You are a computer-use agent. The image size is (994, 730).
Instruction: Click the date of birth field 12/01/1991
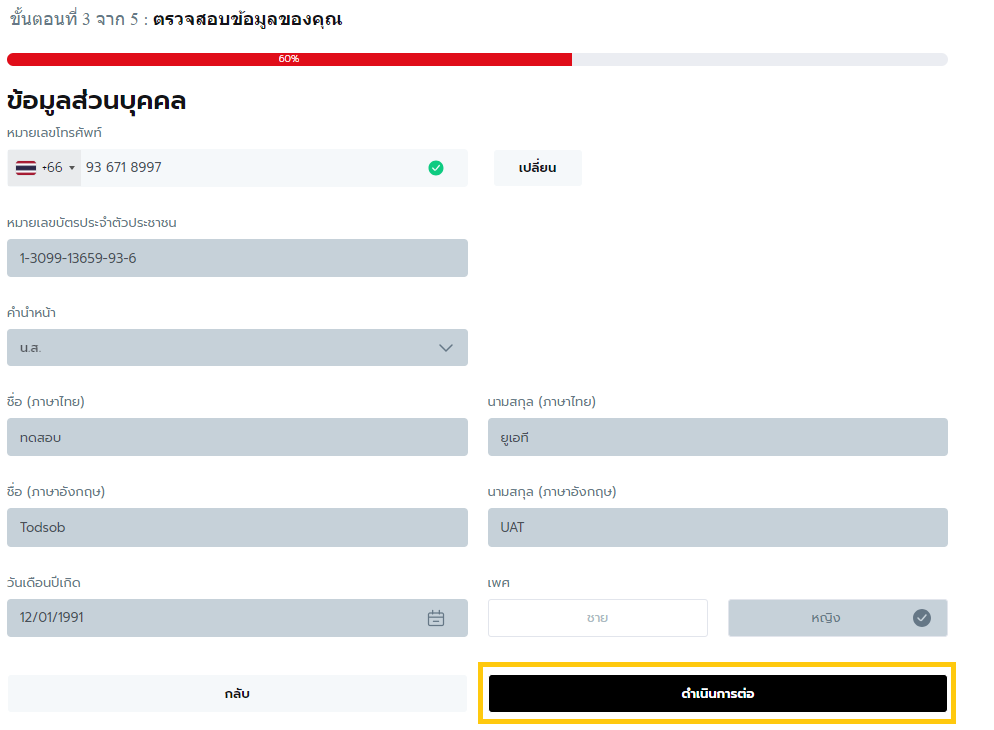coord(237,618)
